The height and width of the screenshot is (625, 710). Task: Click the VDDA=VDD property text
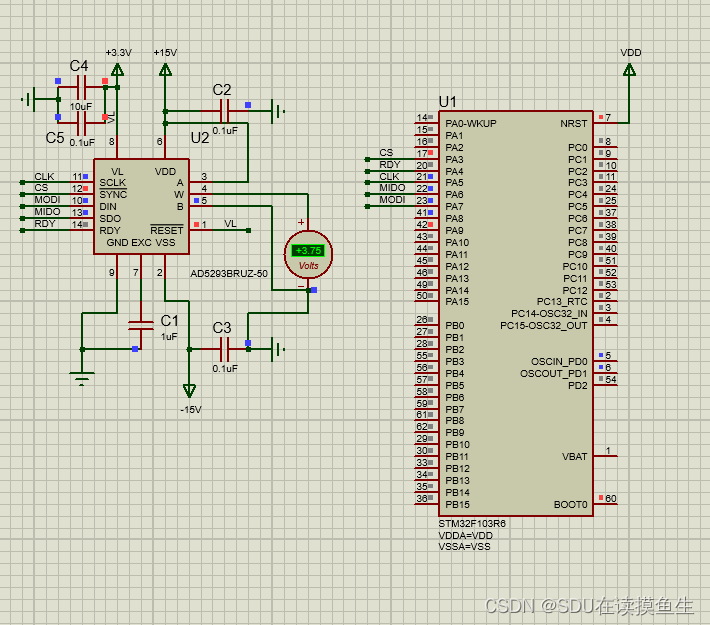[x=465, y=535]
